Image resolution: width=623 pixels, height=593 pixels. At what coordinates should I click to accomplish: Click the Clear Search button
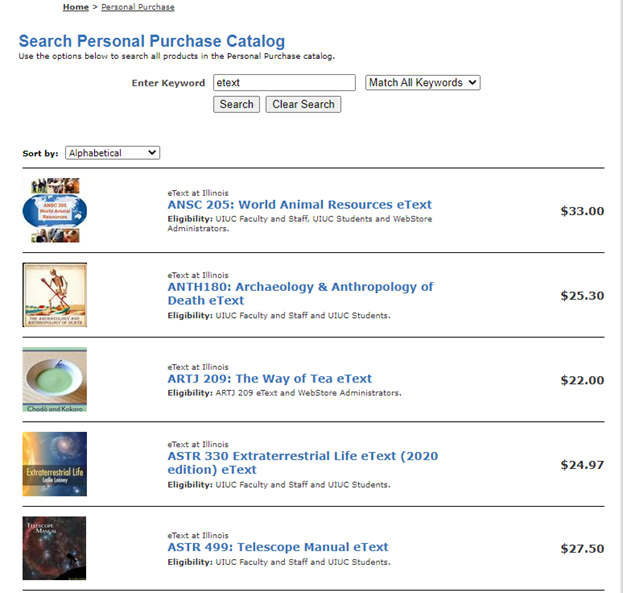[x=303, y=105]
